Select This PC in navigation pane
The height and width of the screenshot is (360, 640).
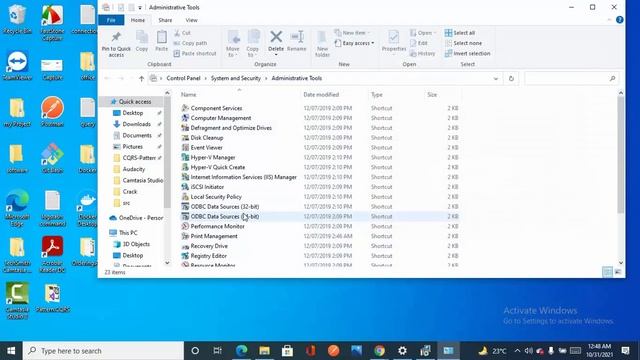coord(128,233)
